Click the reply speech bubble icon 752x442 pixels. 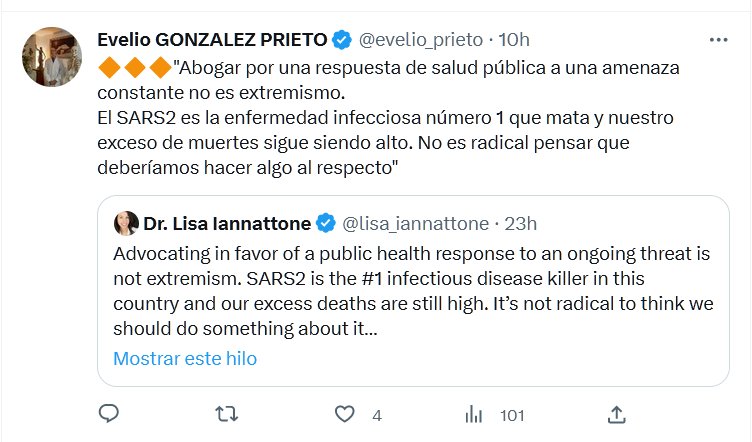coord(110,413)
